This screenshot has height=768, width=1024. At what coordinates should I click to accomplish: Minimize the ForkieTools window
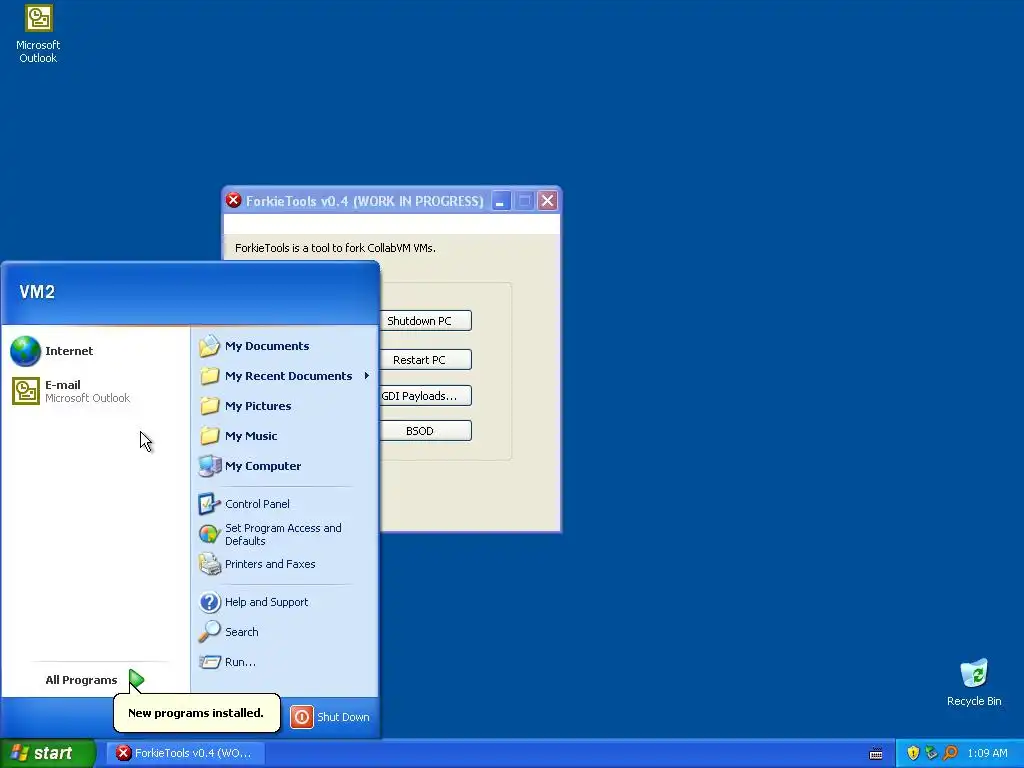(x=500, y=200)
